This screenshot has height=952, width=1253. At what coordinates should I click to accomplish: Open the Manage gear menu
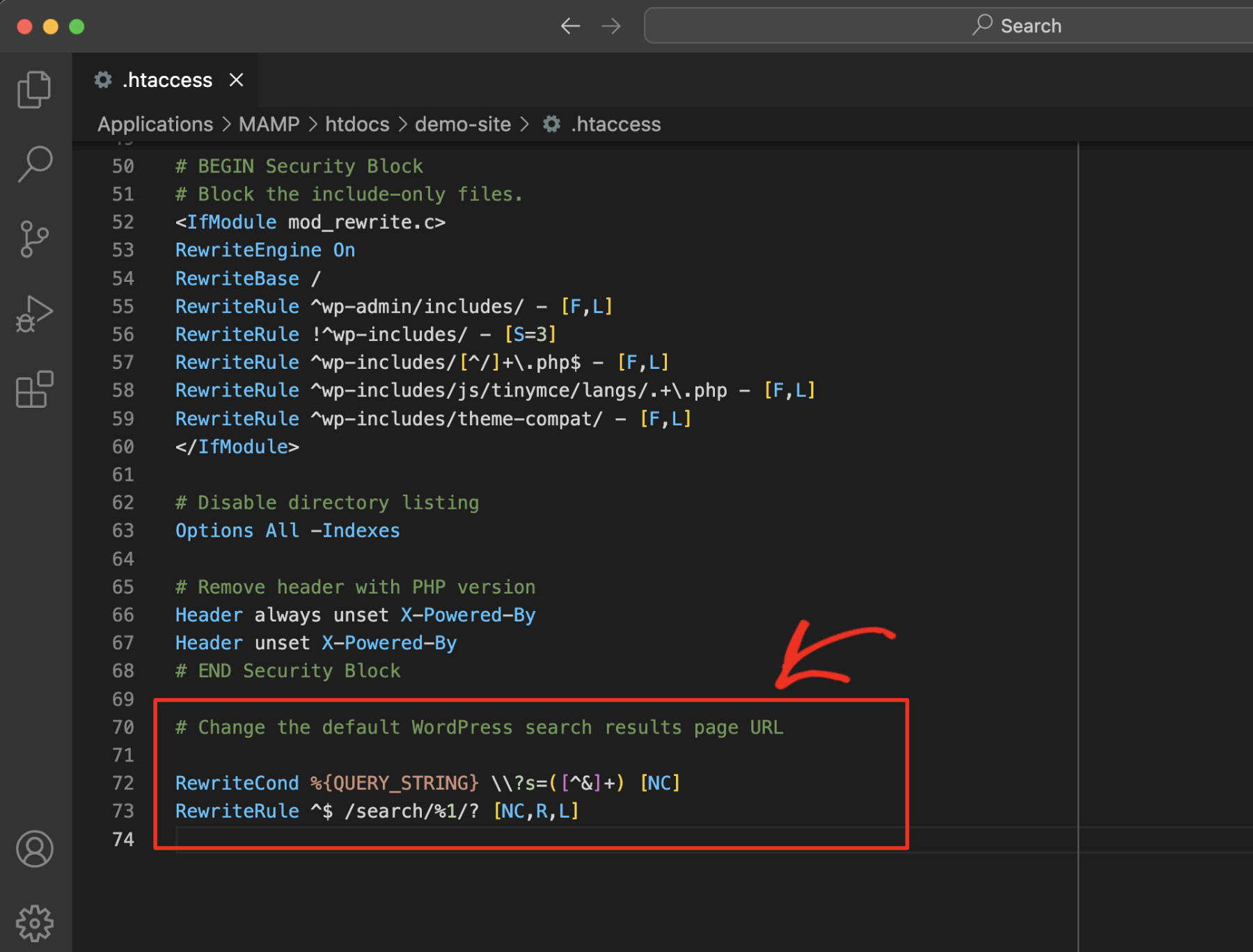[35, 923]
